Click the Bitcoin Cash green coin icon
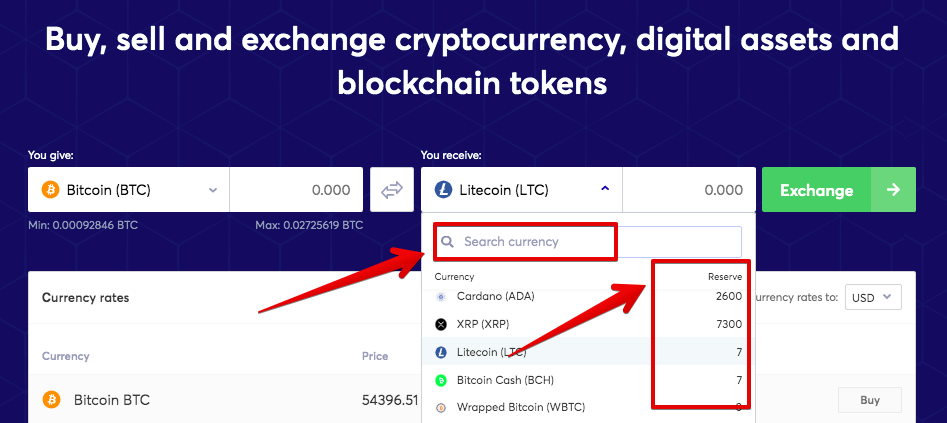 tap(441, 380)
